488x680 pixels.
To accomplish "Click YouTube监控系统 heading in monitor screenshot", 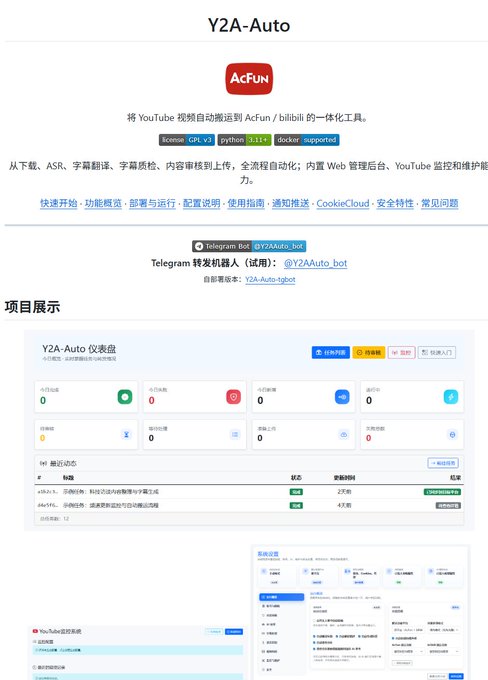I will (60, 631).
